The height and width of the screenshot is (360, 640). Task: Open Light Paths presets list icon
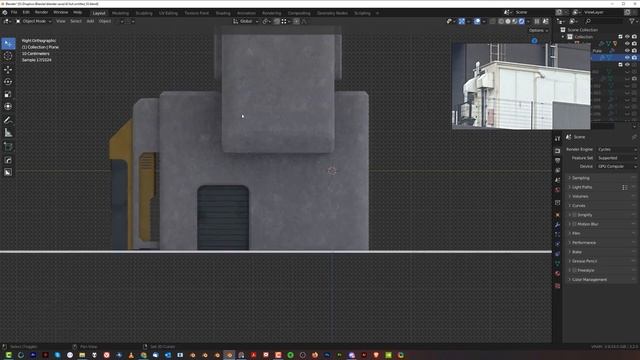coord(625,187)
